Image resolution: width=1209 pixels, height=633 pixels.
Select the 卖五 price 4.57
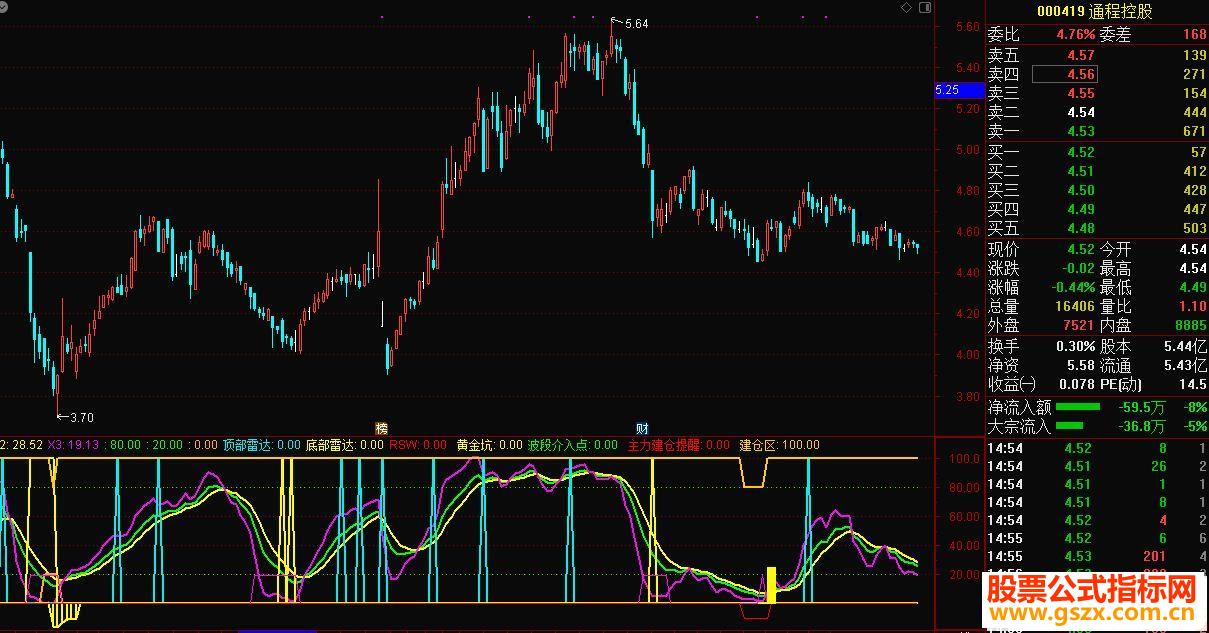(x=1080, y=56)
